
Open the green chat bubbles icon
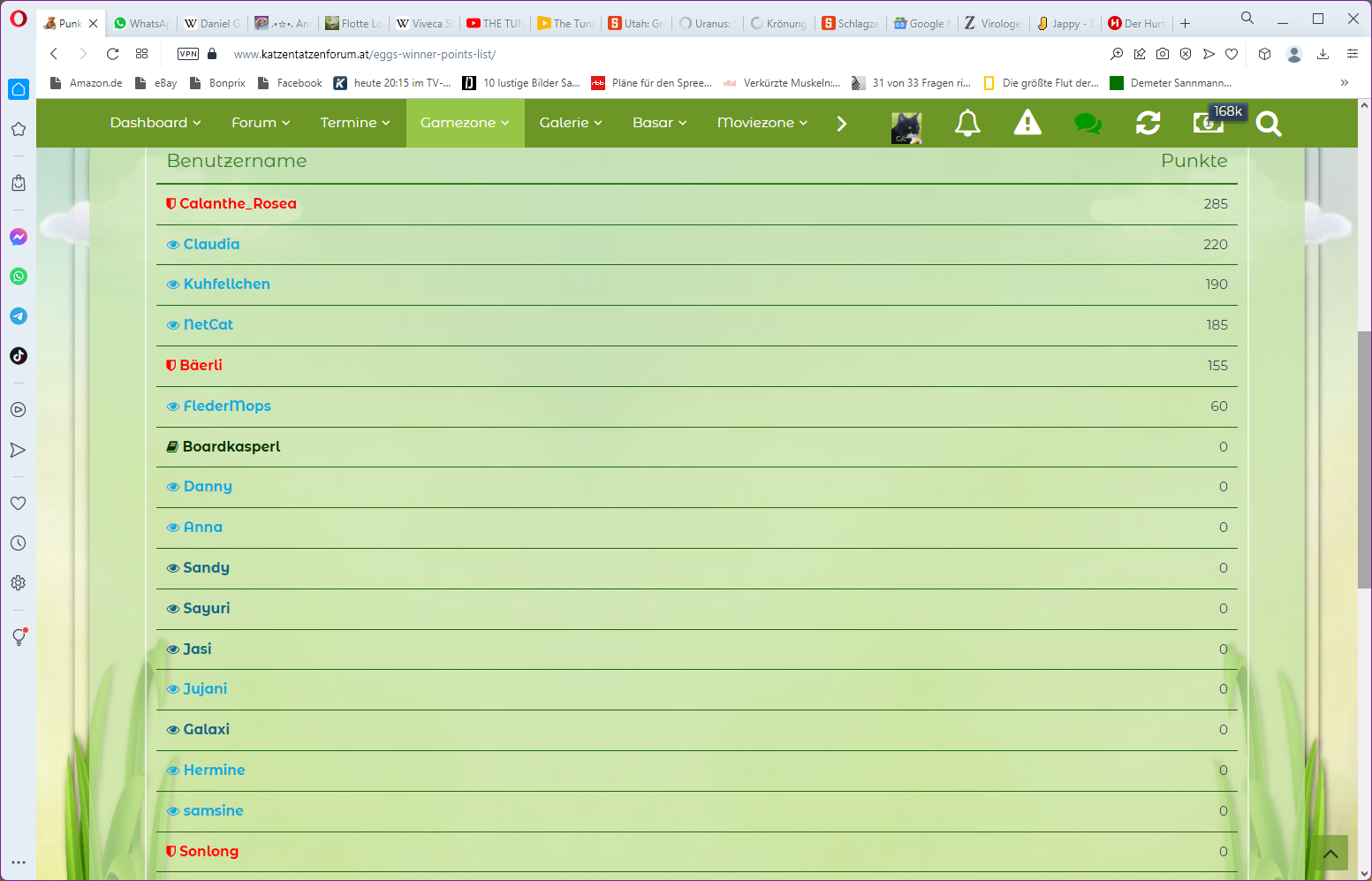coord(1088,123)
